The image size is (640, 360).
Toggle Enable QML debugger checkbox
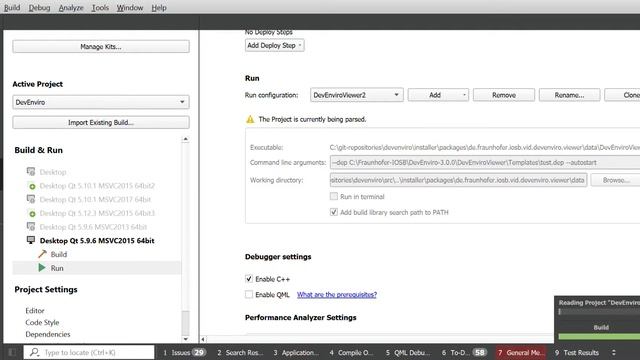click(249, 294)
